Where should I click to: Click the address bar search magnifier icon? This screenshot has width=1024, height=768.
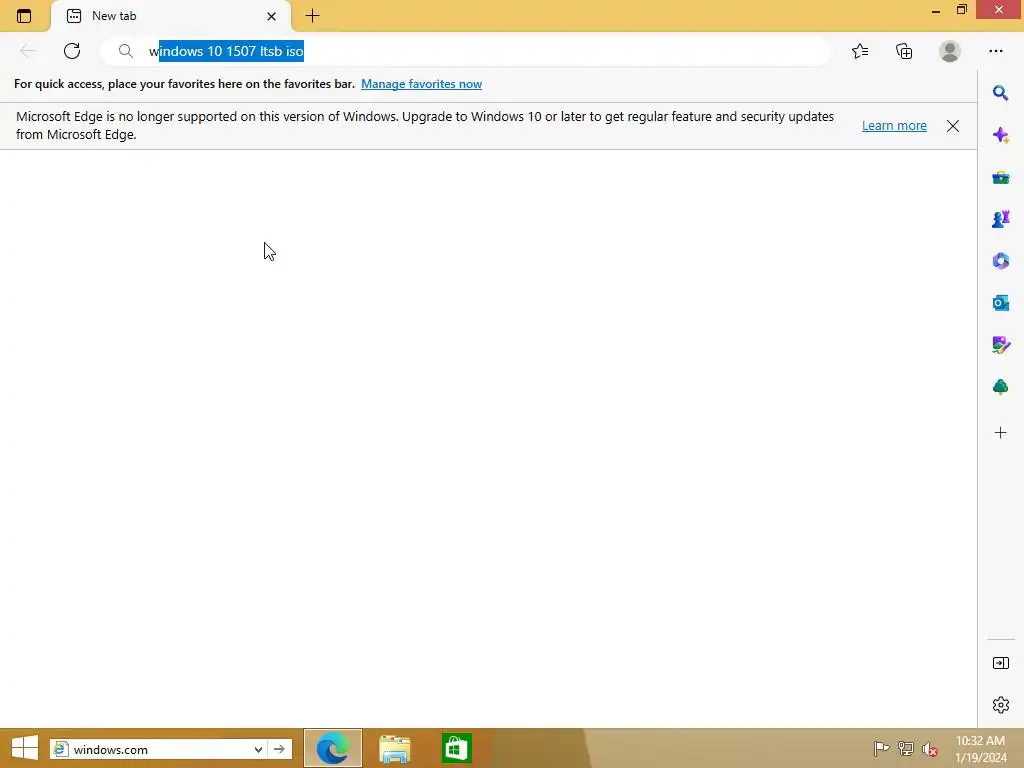coord(126,51)
